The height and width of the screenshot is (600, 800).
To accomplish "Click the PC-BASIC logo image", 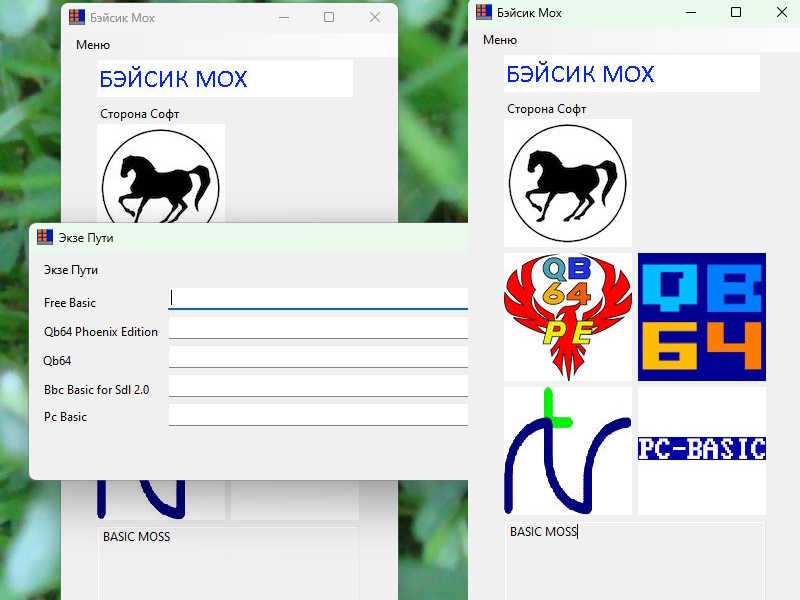I will 702,451.
